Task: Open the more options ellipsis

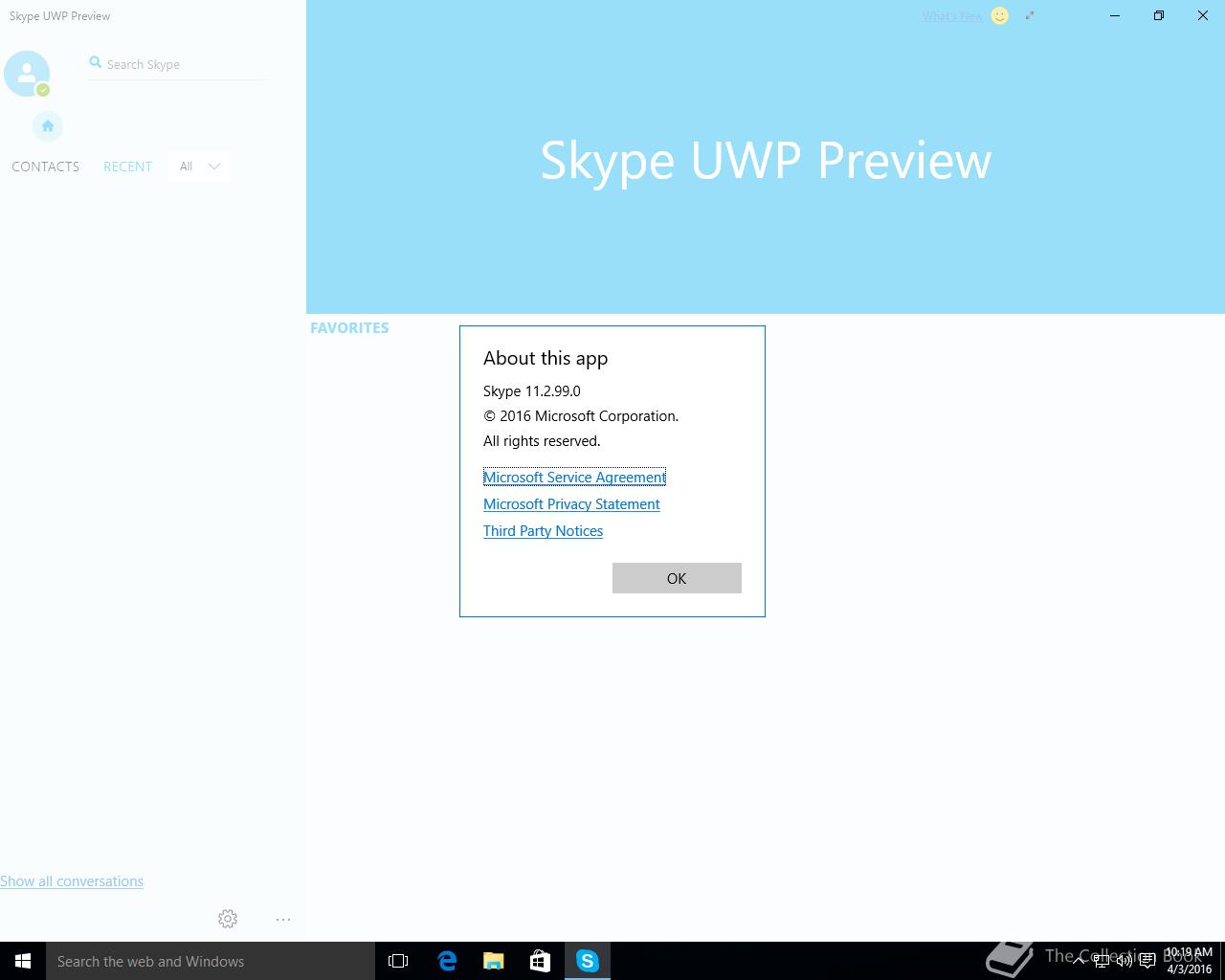Action: [283, 919]
